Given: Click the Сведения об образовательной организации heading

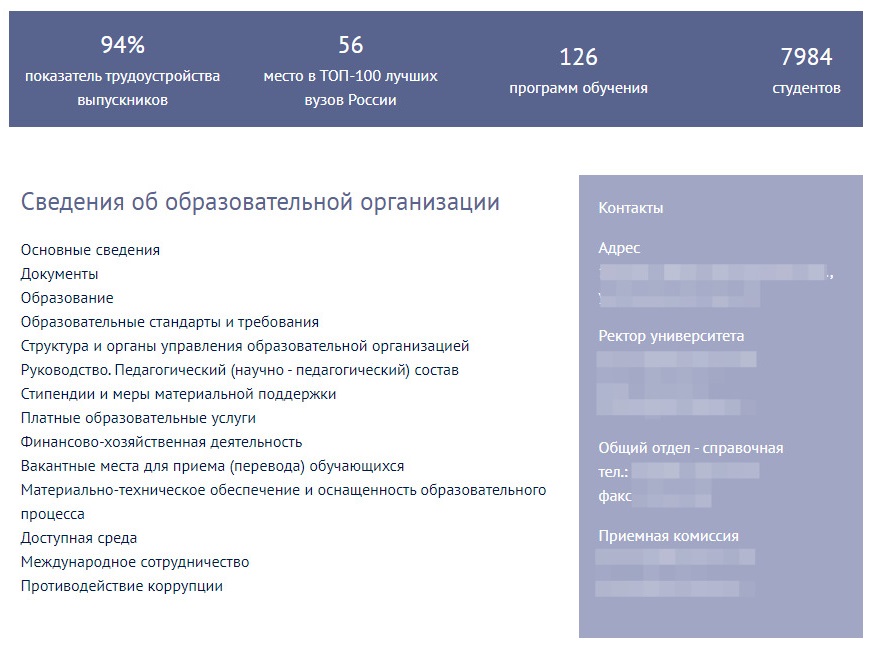Looking at the screenshot, I should tap(260, 202).
